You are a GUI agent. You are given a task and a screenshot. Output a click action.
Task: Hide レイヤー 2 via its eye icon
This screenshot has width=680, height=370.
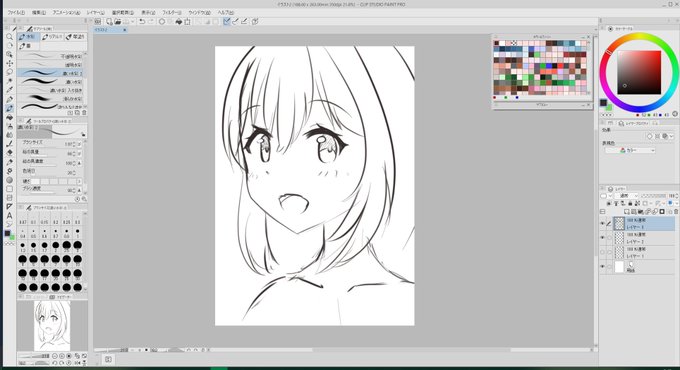coord(602,238)
